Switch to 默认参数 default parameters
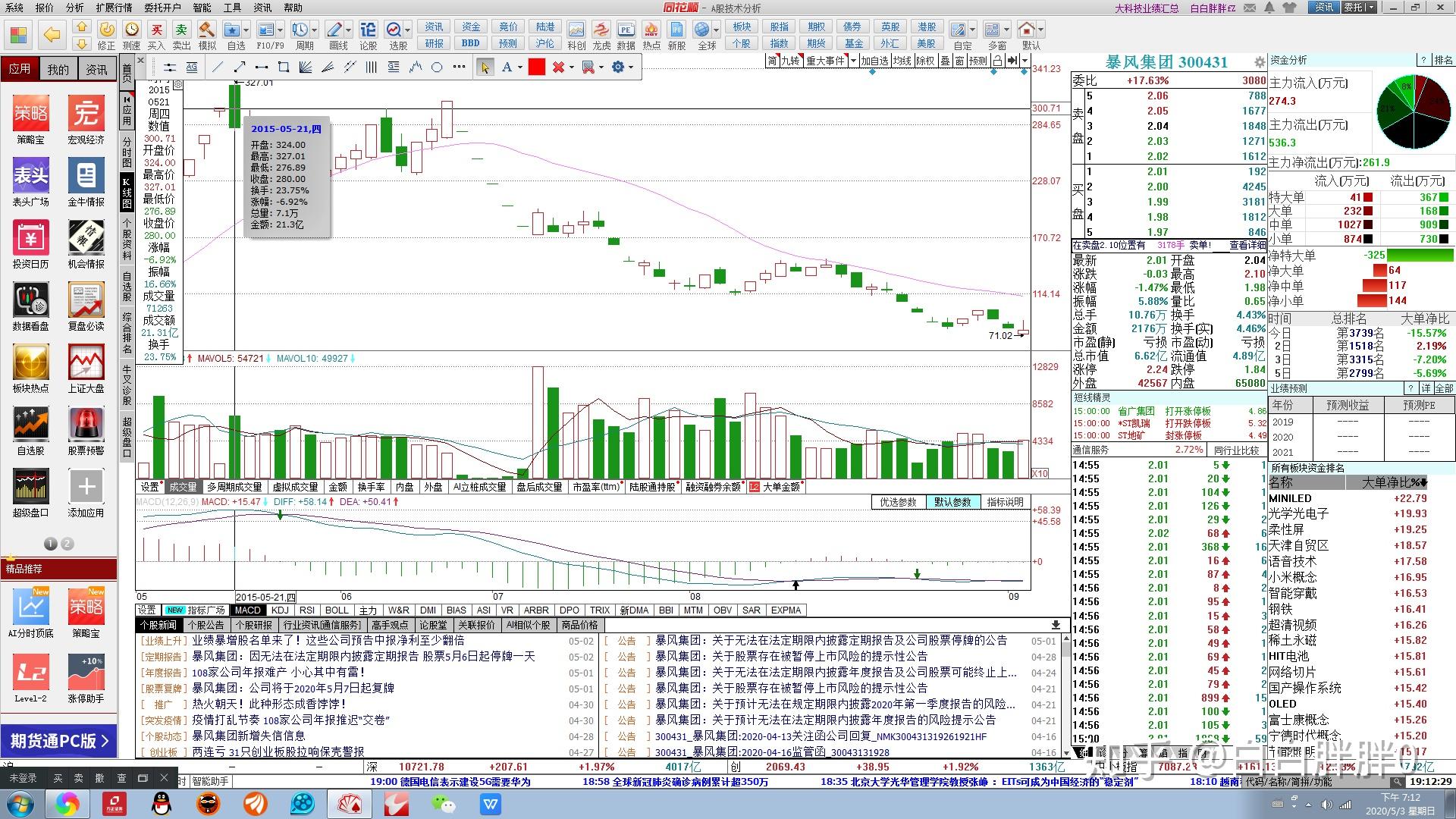 coord(952,502)
